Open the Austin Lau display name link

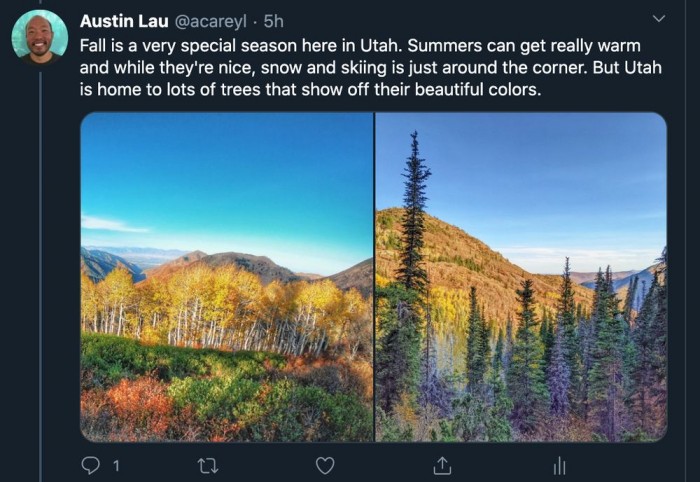124,21
